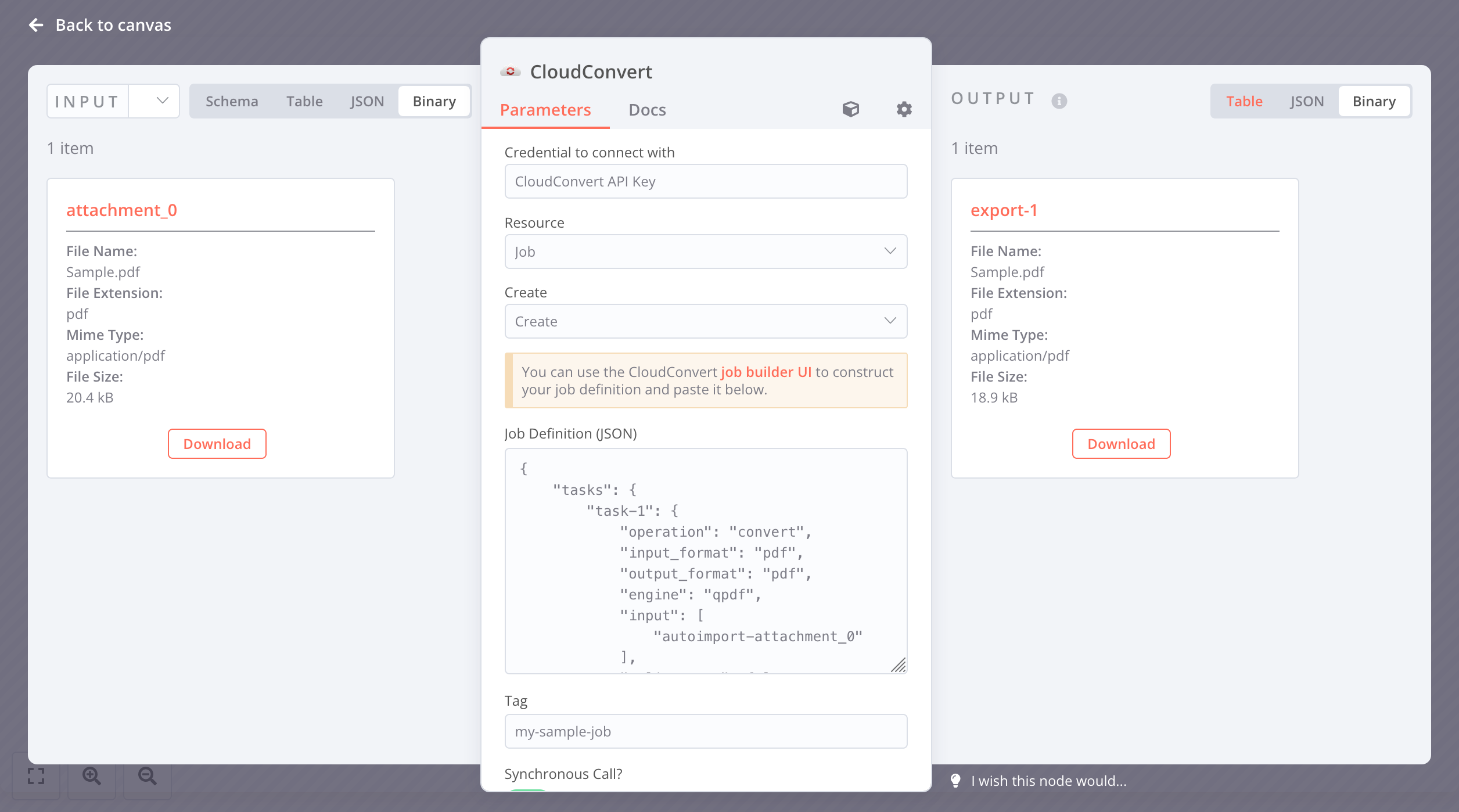Click the Tag input field
The image size is (1459, 812).
click(x=705, y=731)
